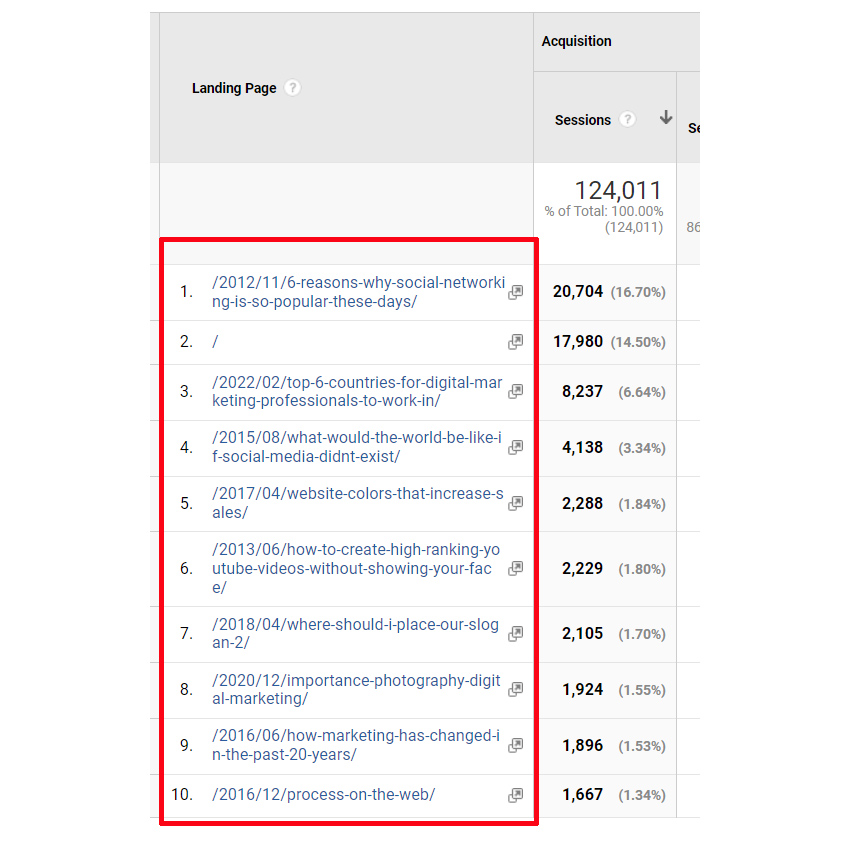The image size is (850, 850).
Task: Open external icon for social-media-didnt-exist page
Action: (x=516, y=447)
